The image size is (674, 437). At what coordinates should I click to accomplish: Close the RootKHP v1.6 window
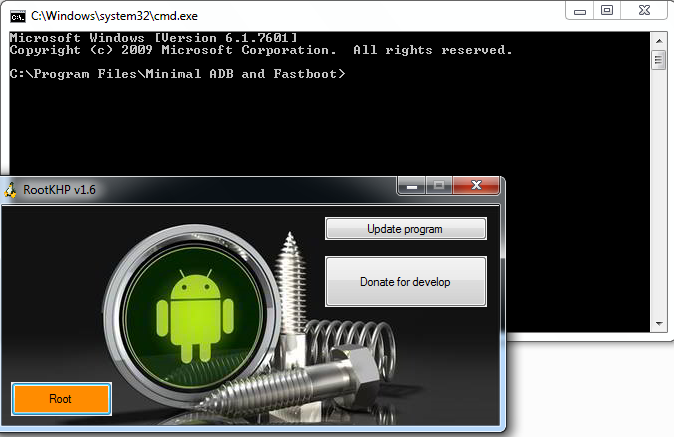coord(476,186)
